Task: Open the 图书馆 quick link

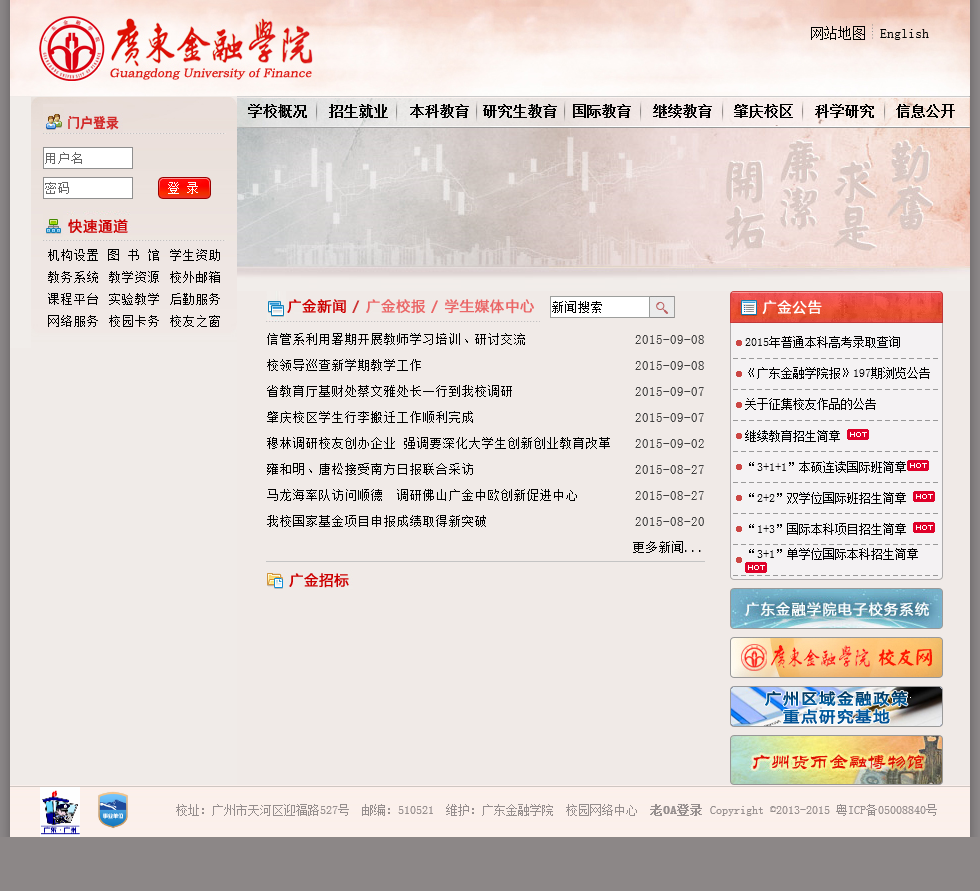Action: tap(134, 255)
